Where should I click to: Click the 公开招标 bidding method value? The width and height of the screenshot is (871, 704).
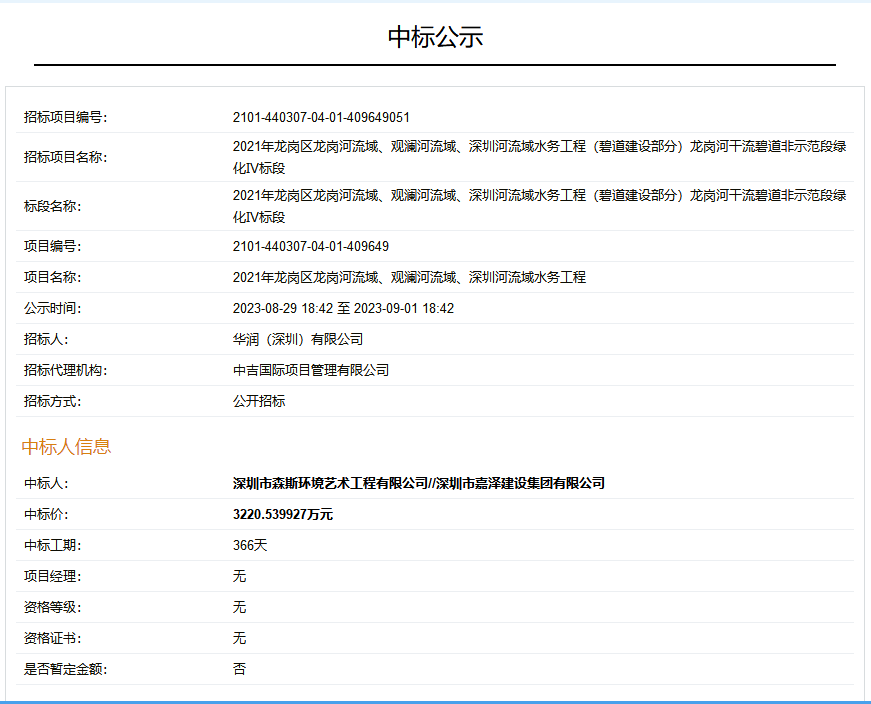click(x=259, y=401)
